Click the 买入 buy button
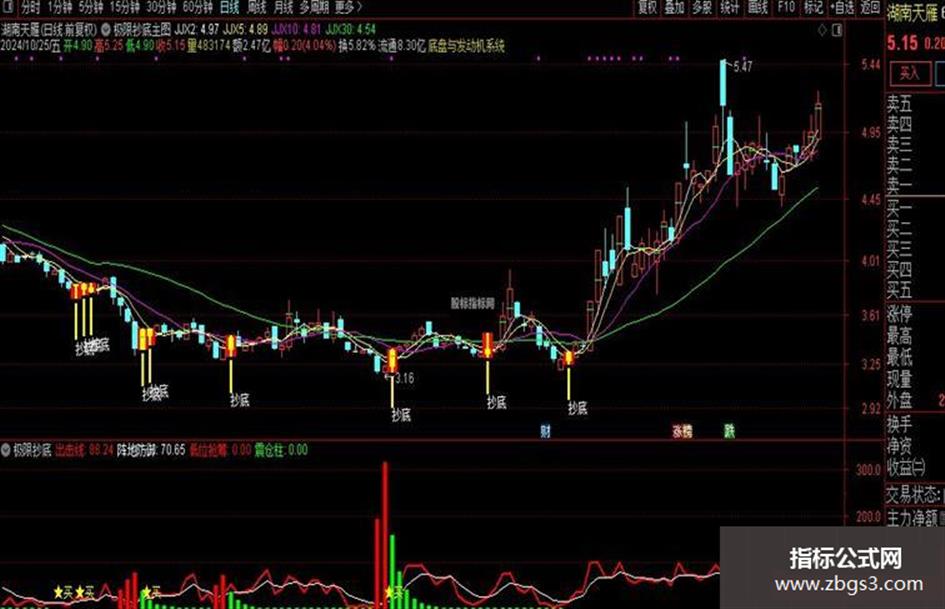This screenshot has width=945, height=609. [x=909, y=74]
